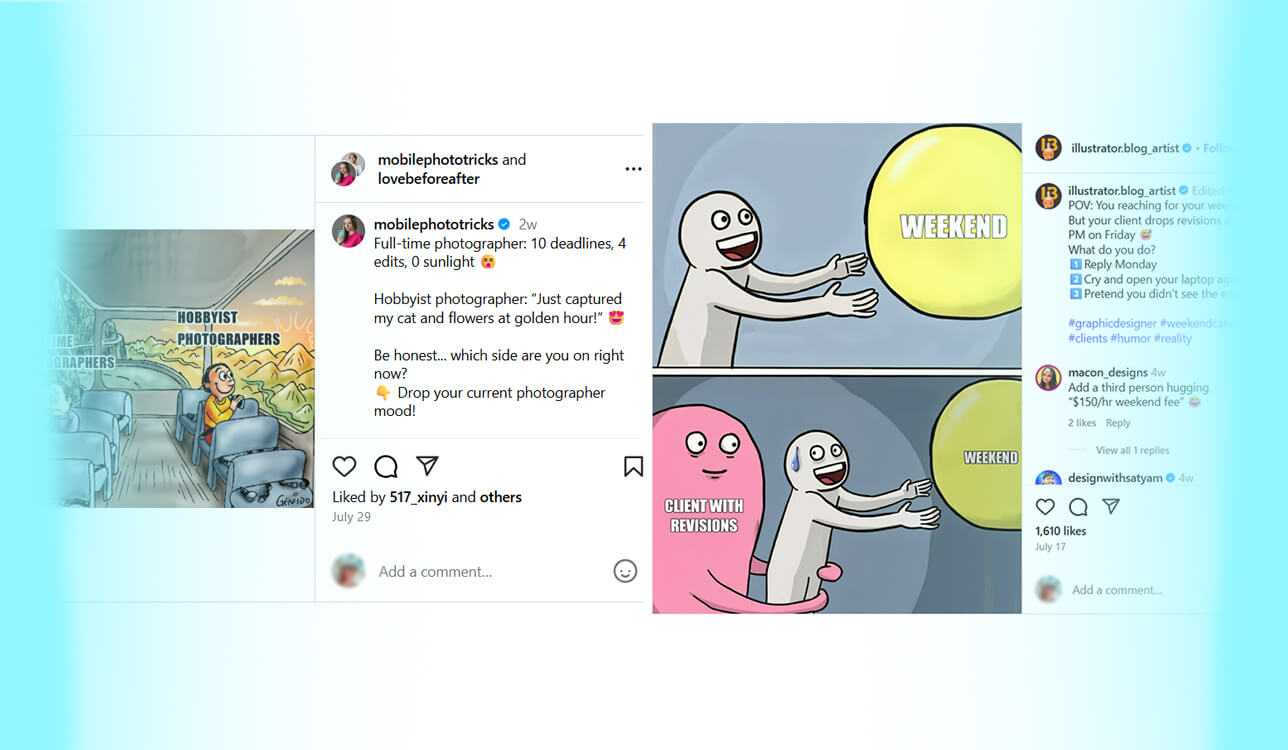Reply to macon_designs comment
Screen dimensions: 1288x750
click(x=1118, y=423)
